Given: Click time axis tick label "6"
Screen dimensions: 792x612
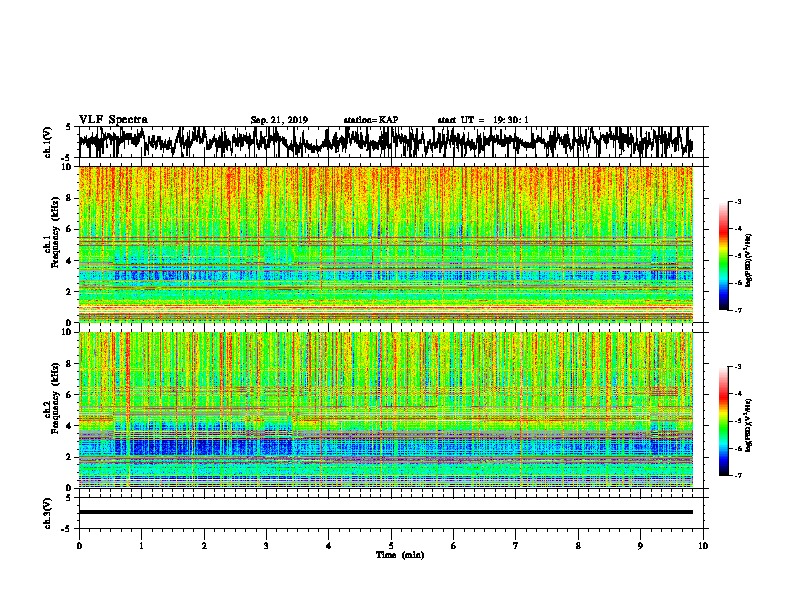Looking at the screenshot, I should [x=454, y=546].
